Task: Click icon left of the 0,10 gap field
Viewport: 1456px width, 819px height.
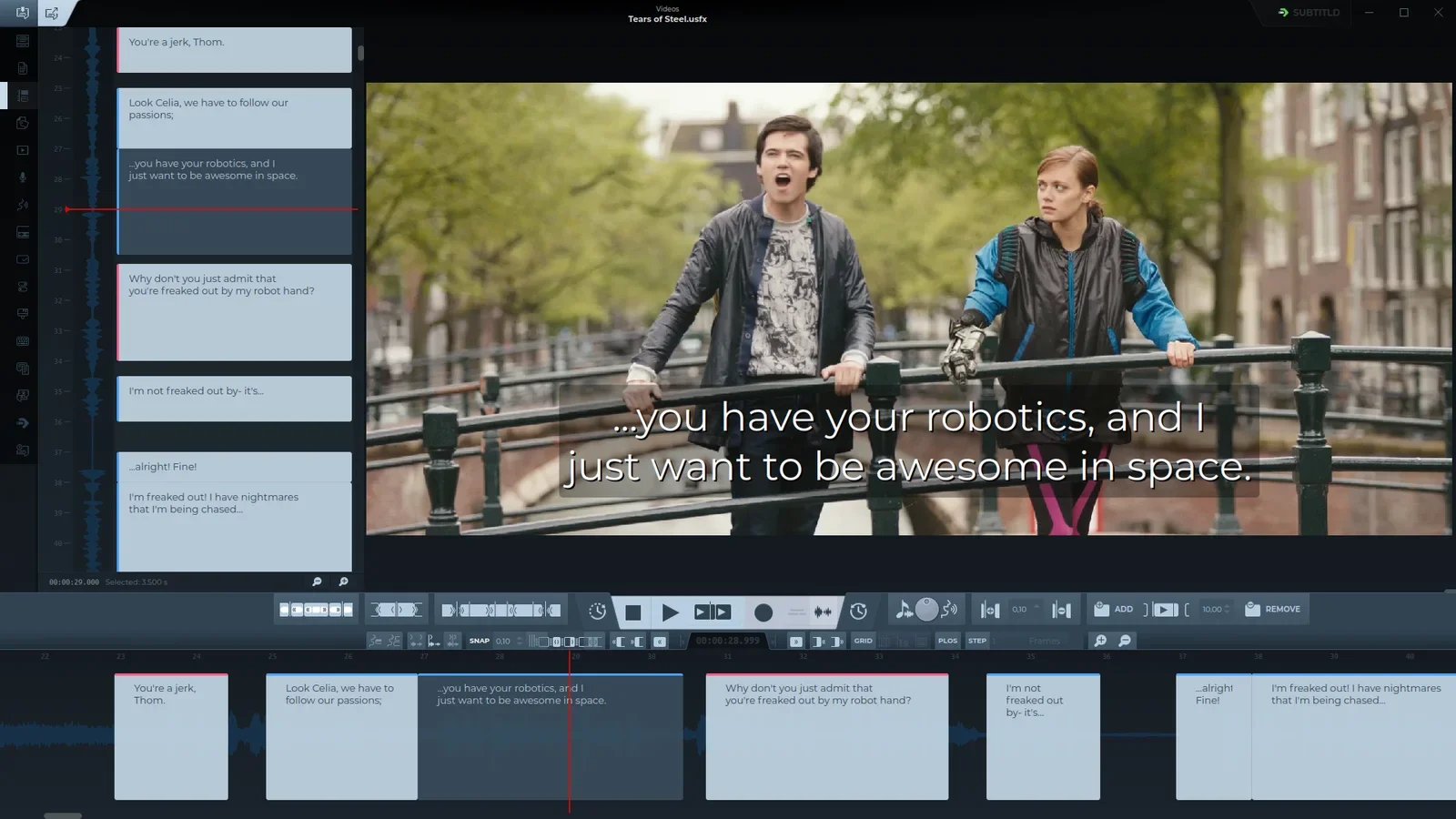Action: click(x=990, y=610)
